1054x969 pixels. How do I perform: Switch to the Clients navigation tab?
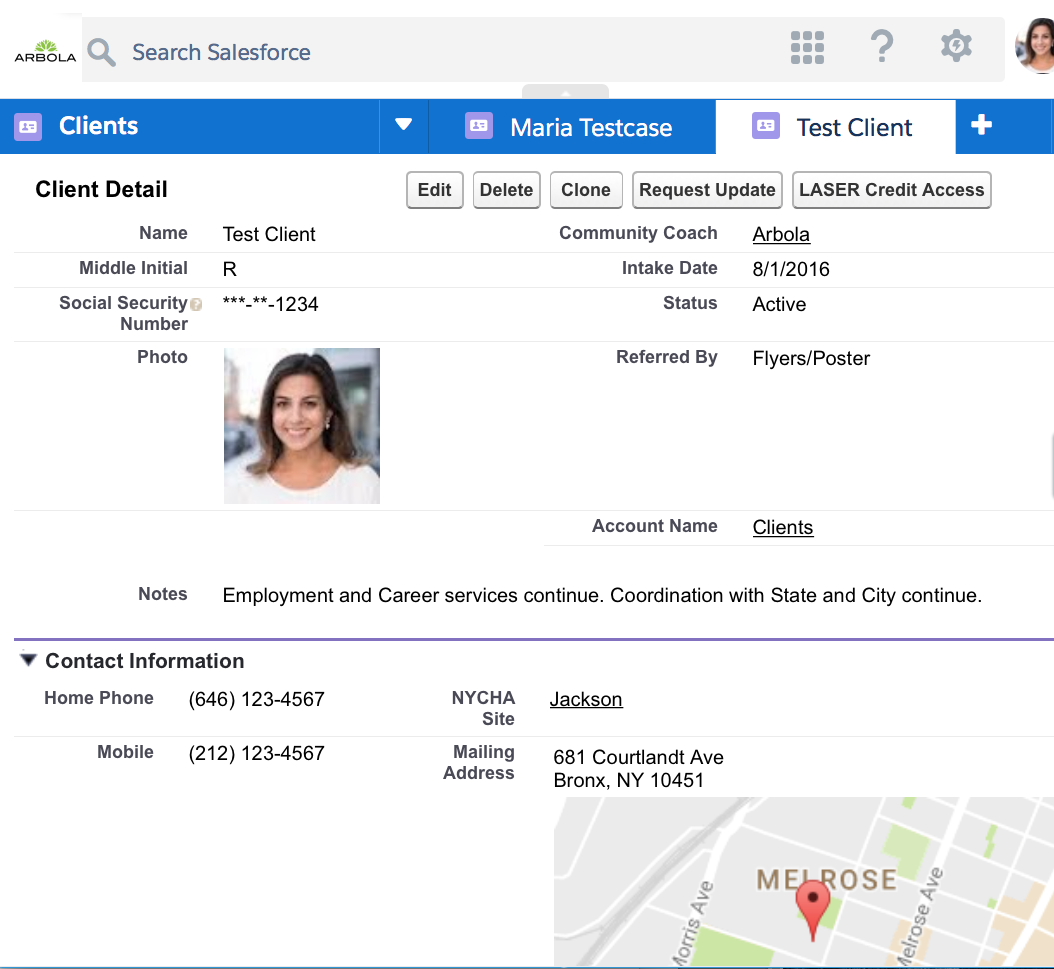[190, 126]
